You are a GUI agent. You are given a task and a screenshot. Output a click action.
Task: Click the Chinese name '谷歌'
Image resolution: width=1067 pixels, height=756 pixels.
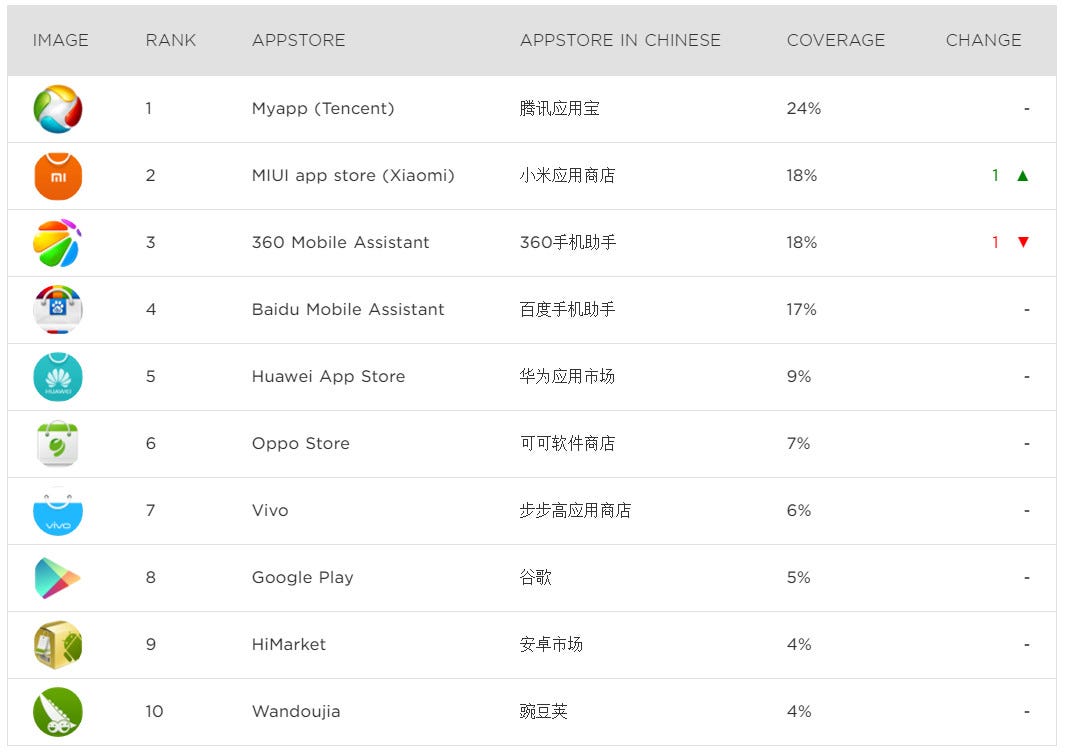pos(536,578)
